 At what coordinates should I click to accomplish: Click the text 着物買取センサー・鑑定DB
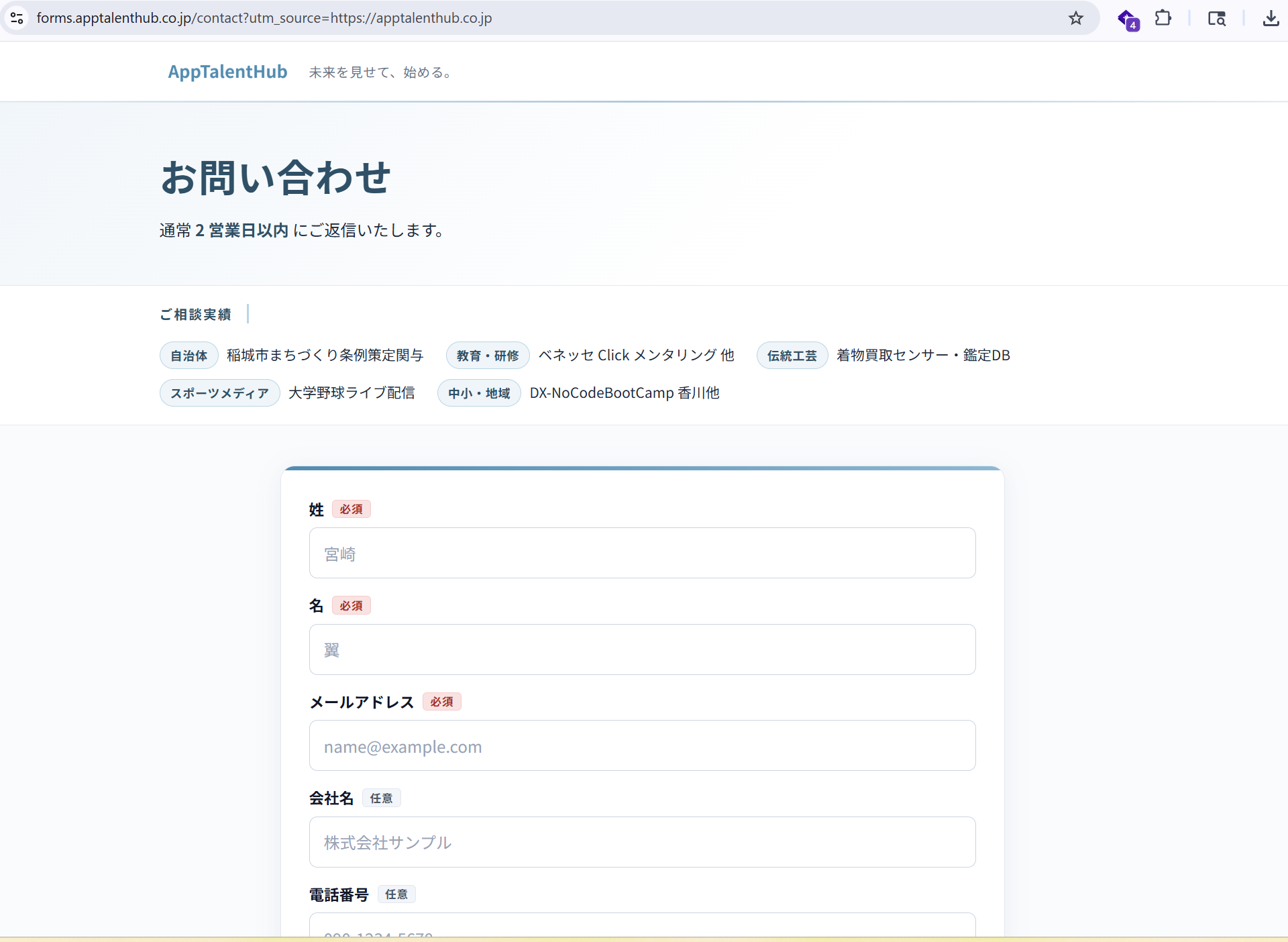pos(923,355)
